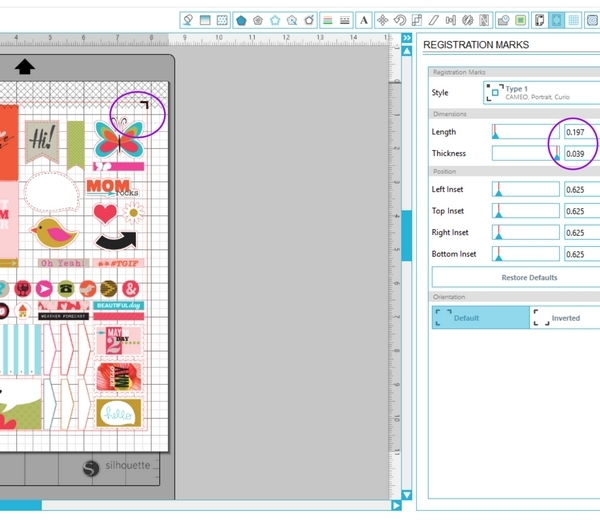Select the daisy flower sticker
This screenshot has height=527, width=600.
coord(133,213)
